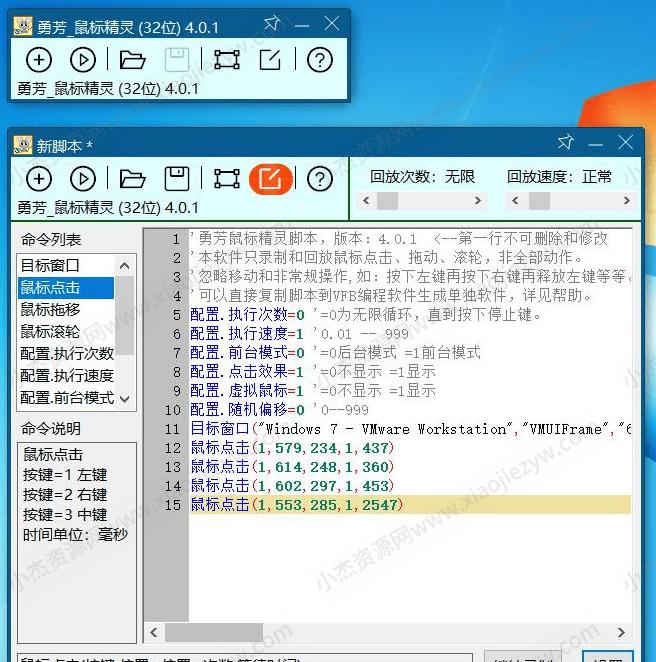Click the command list's up arrow

(125, 266)
